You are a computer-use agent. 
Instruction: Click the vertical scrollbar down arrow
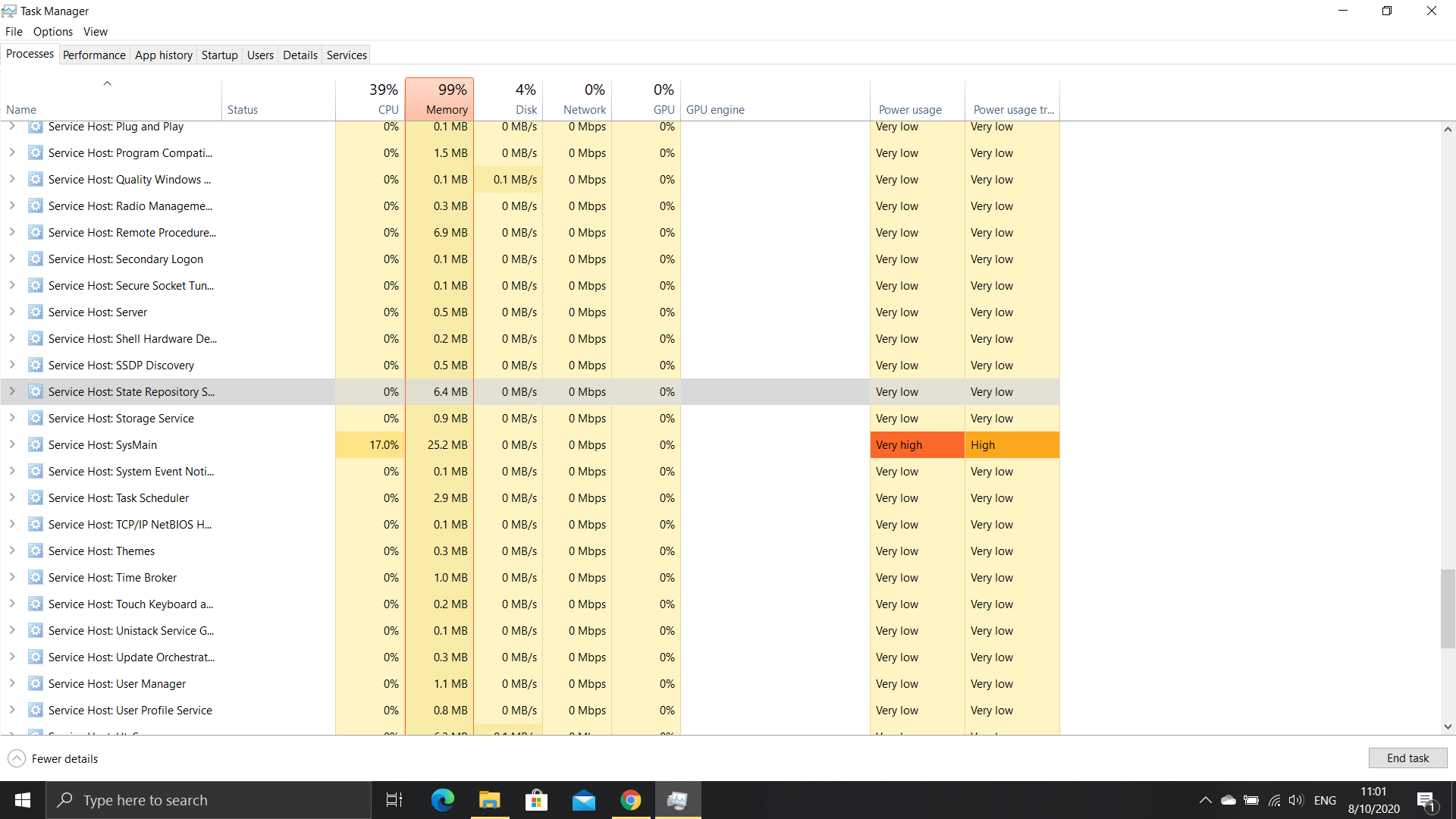click(1448, 726)
